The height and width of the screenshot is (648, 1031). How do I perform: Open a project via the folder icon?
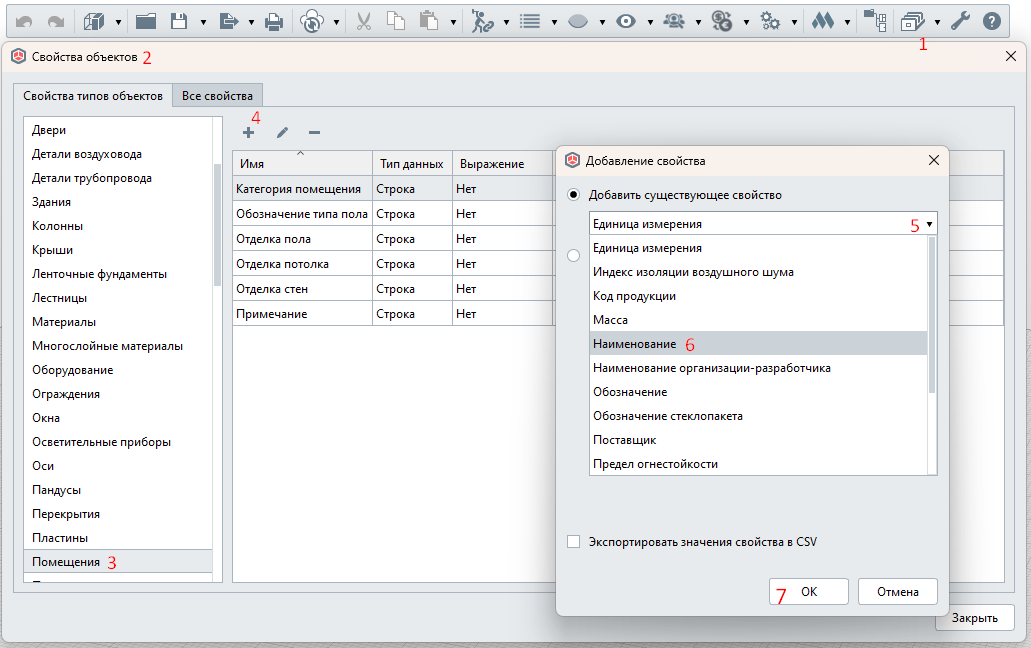tap(146, 22)
